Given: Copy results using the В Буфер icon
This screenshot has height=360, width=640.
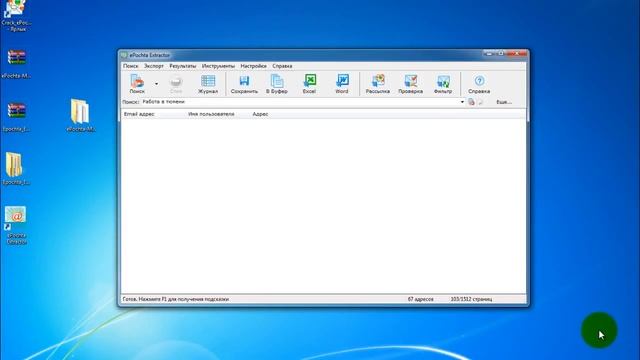Looking at the screenshot, I should [x=277, y=84].
